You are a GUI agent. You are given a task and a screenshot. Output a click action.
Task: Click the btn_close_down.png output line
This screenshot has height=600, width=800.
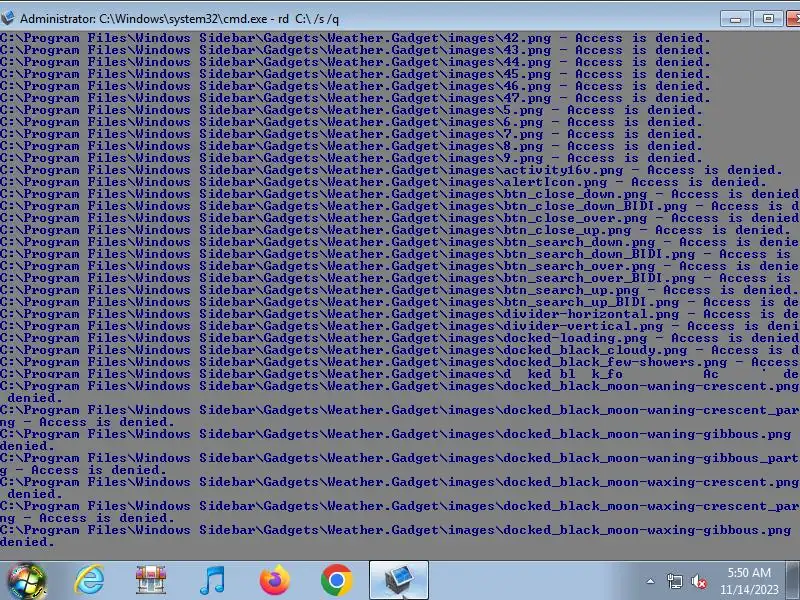[400, 194]
